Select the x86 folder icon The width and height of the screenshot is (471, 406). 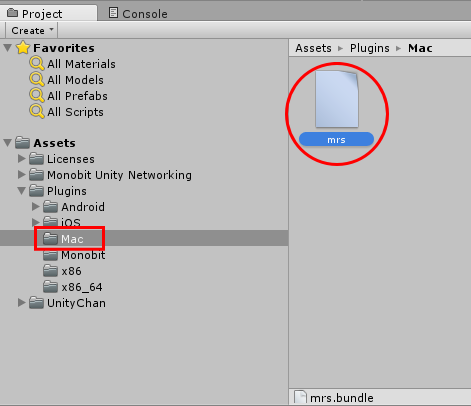click(50, 271)
